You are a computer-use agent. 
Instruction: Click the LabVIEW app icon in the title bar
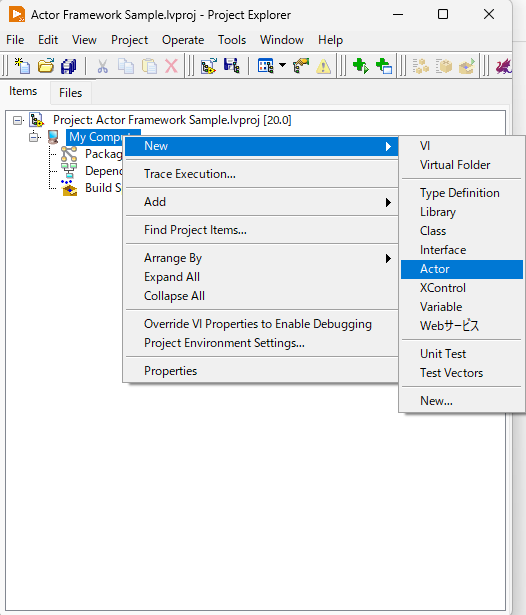(16, 15)
